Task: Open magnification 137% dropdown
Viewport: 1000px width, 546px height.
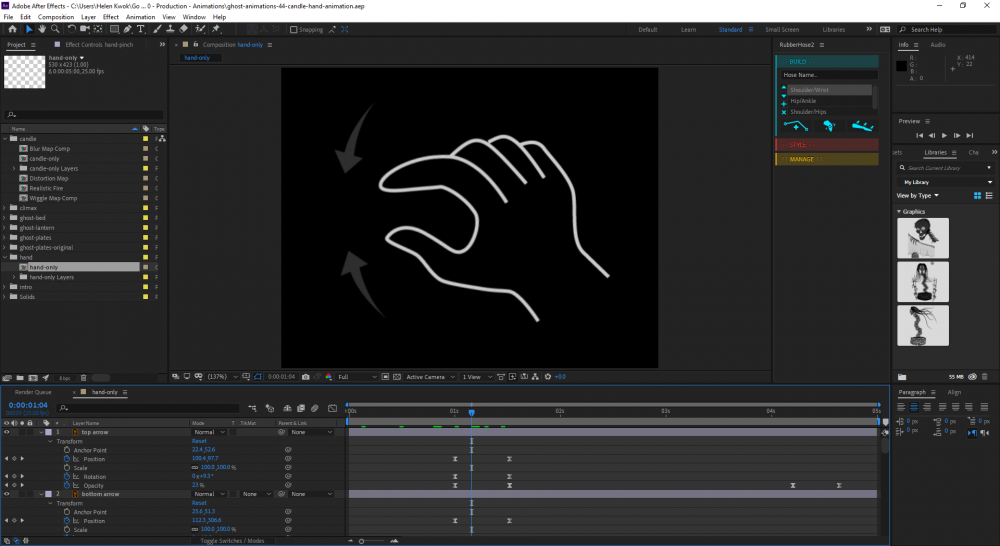Action: click(222, 377)
